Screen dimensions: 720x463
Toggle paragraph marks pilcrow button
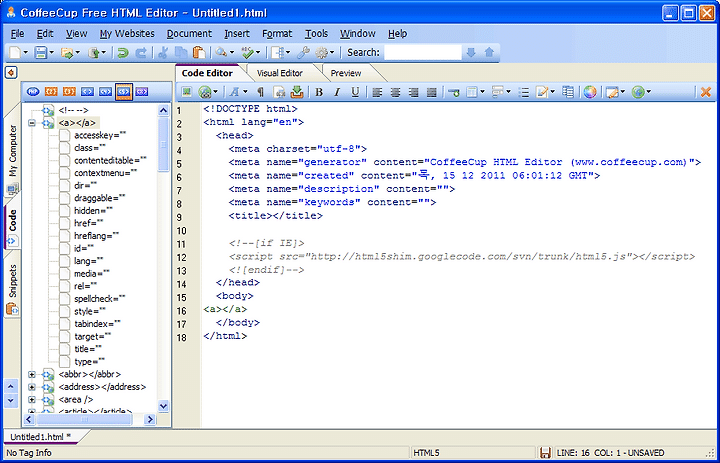(x=260, y=92)
